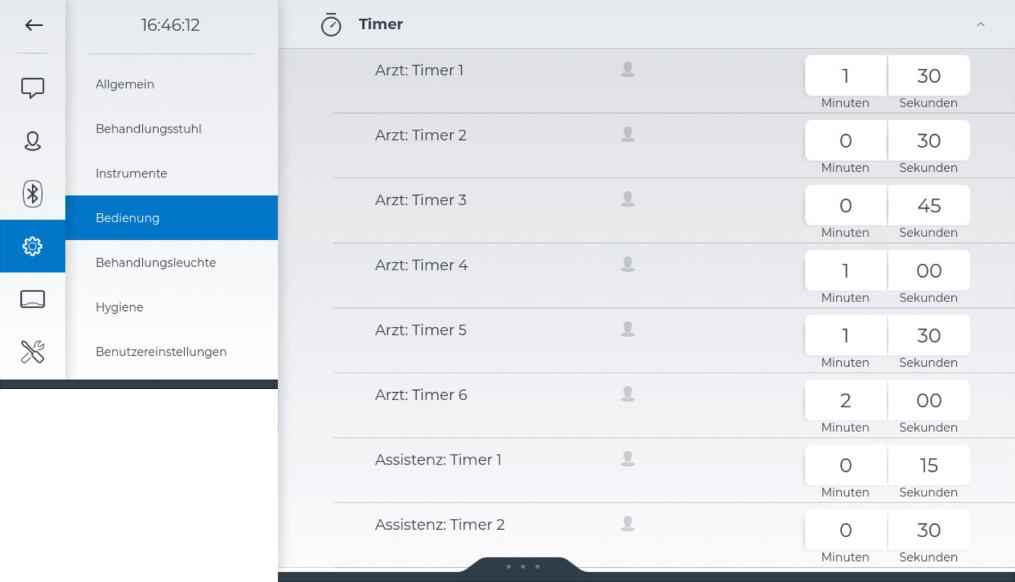This screenshot has height=582, width=1015.
Task: Open the Allgemein settings menu
Action: coord(125,85)
